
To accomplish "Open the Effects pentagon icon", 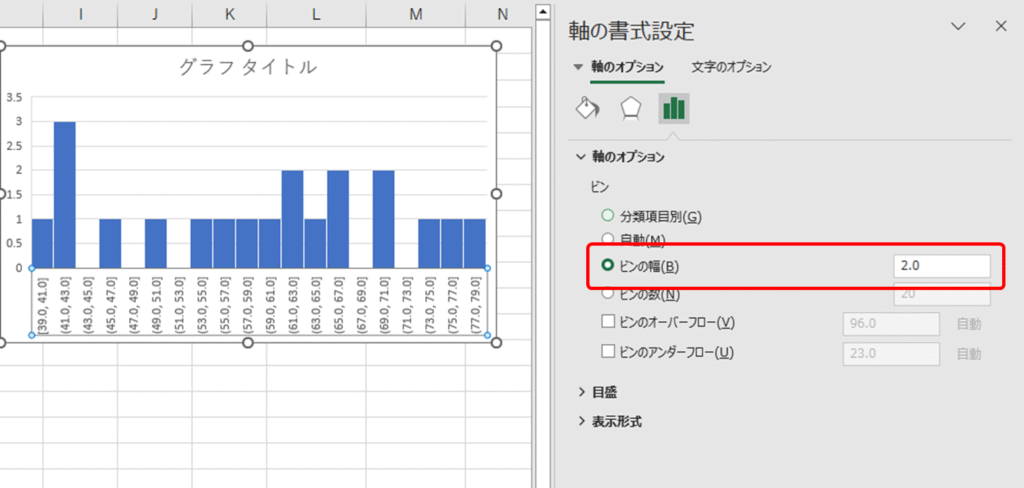I will click(x=630, y=109).
